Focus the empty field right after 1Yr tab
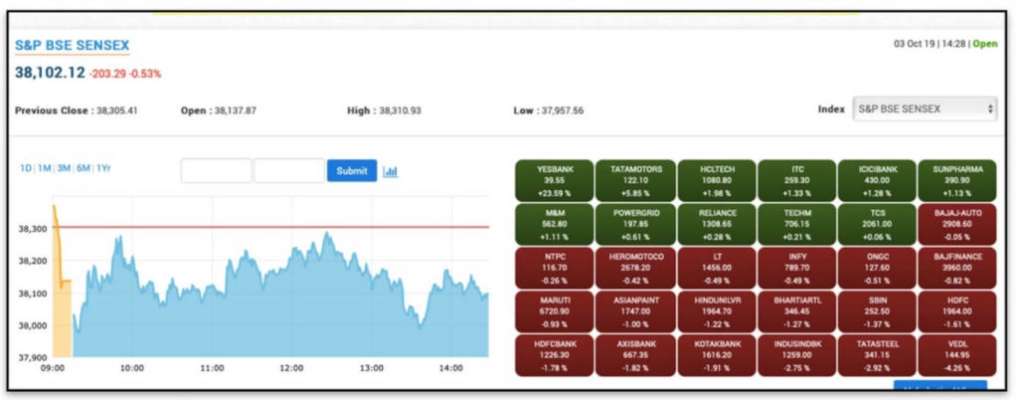Image resolution: width=1018 pixels, height=400 pixels. click(x=216, y=171)
